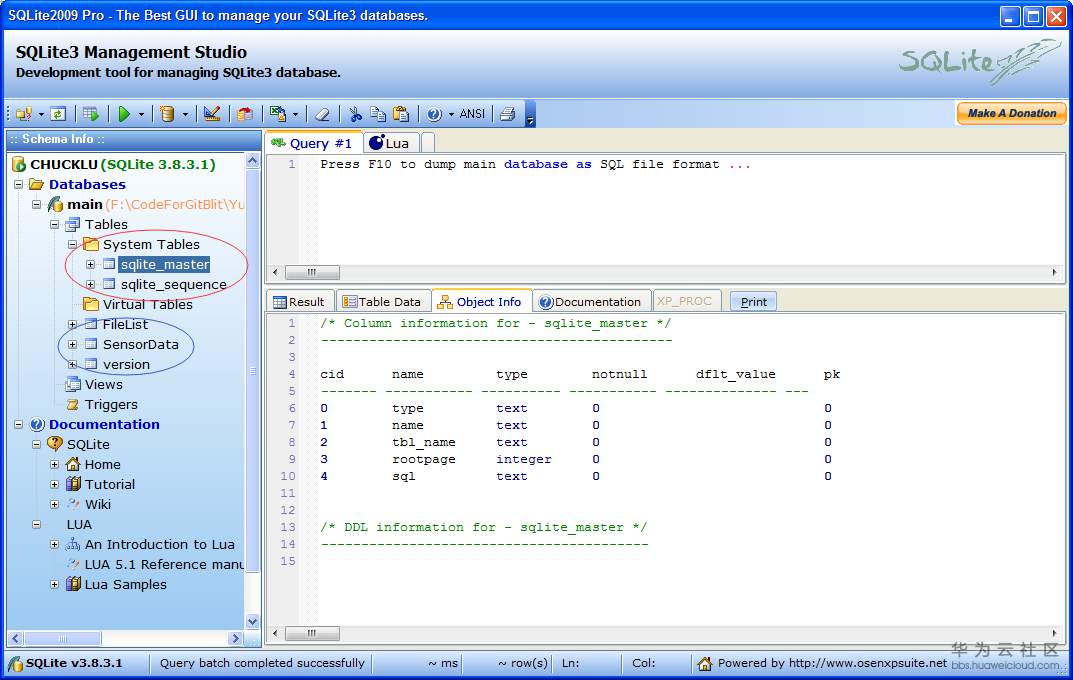Viewport: 1073px width, 680px height.
Task: Open dropdown arrow next to connect icon
Action: click(41, 115)
